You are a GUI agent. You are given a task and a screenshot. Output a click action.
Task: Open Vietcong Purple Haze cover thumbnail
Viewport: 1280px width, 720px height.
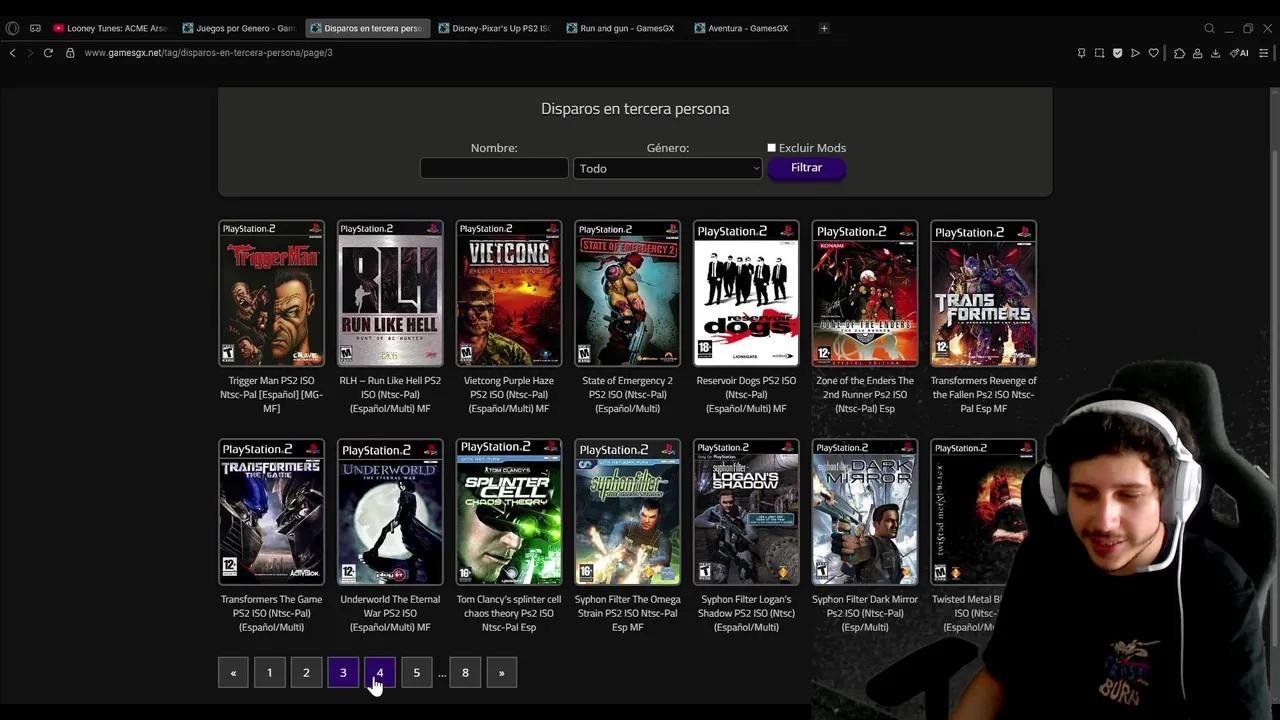click(x=509, y=293)
